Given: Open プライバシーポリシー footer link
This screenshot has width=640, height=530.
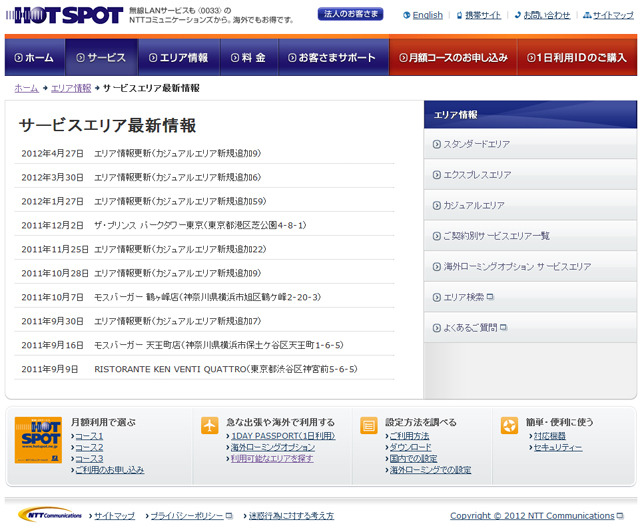Looking at the screenshot, I should (x=187, y=516).
